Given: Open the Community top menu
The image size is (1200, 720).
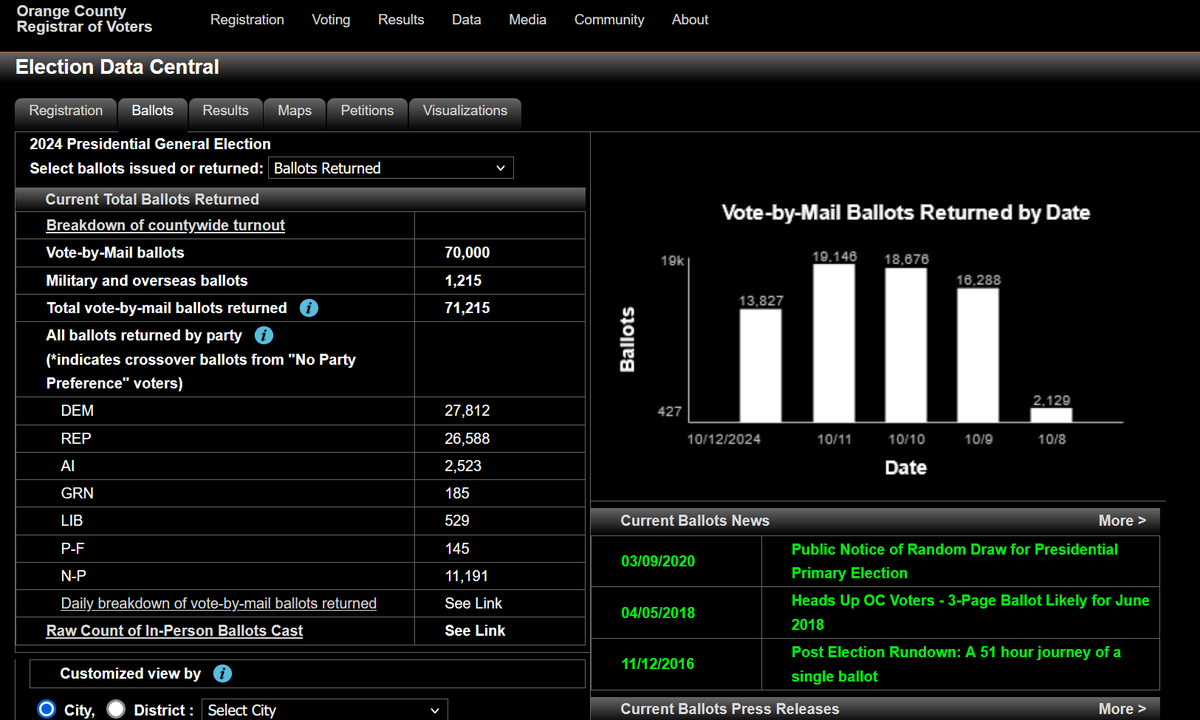Looking at the screenshot, I should pos(609,20).
